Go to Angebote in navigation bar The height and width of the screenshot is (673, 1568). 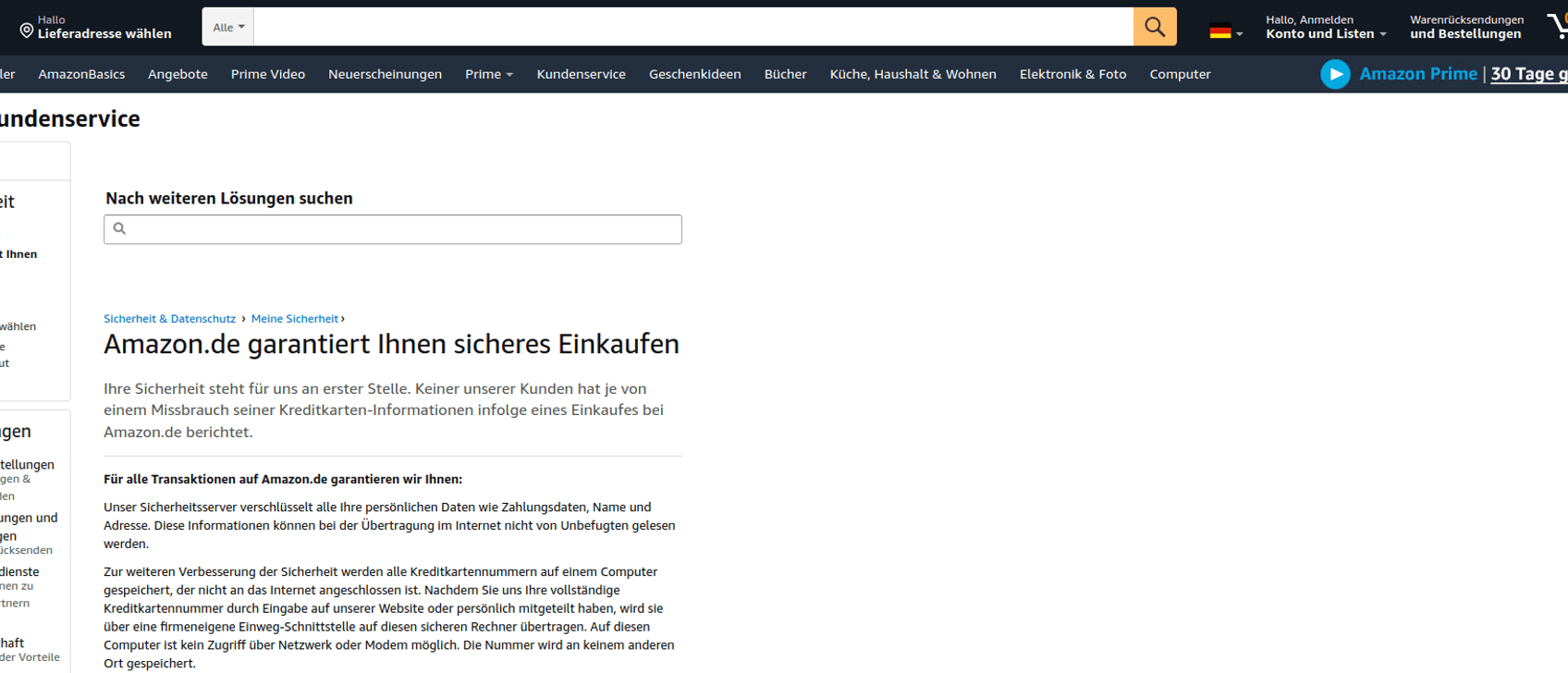click(178, 74)
